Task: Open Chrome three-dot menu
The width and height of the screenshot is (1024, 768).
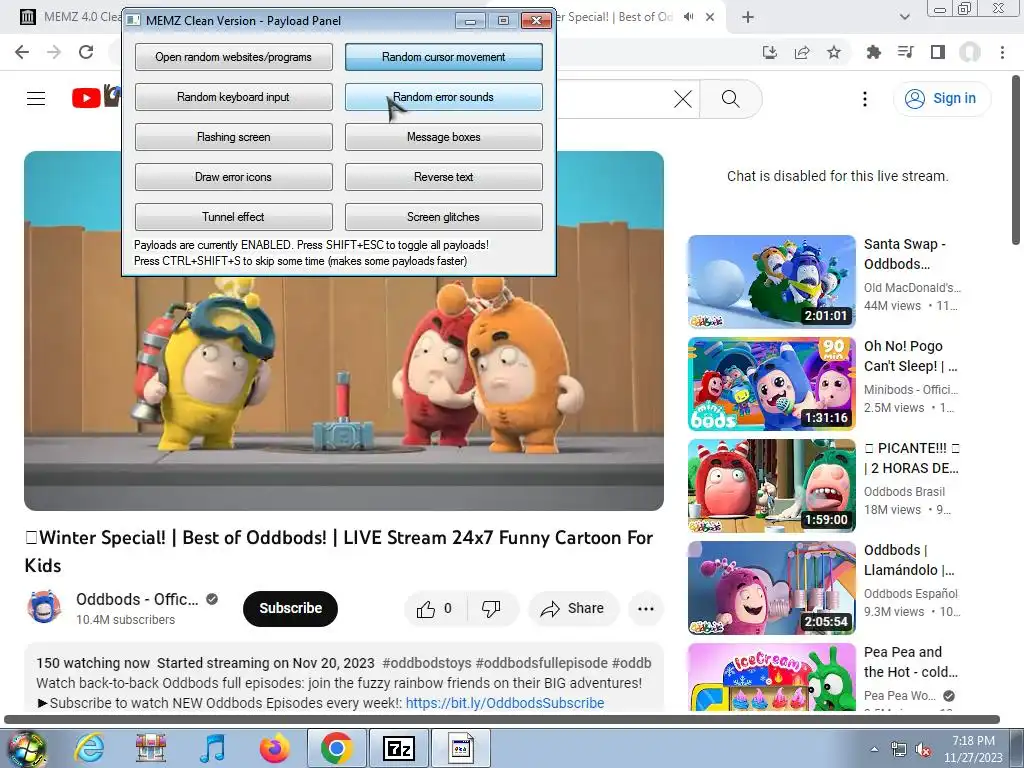Action: [1002, 52]
